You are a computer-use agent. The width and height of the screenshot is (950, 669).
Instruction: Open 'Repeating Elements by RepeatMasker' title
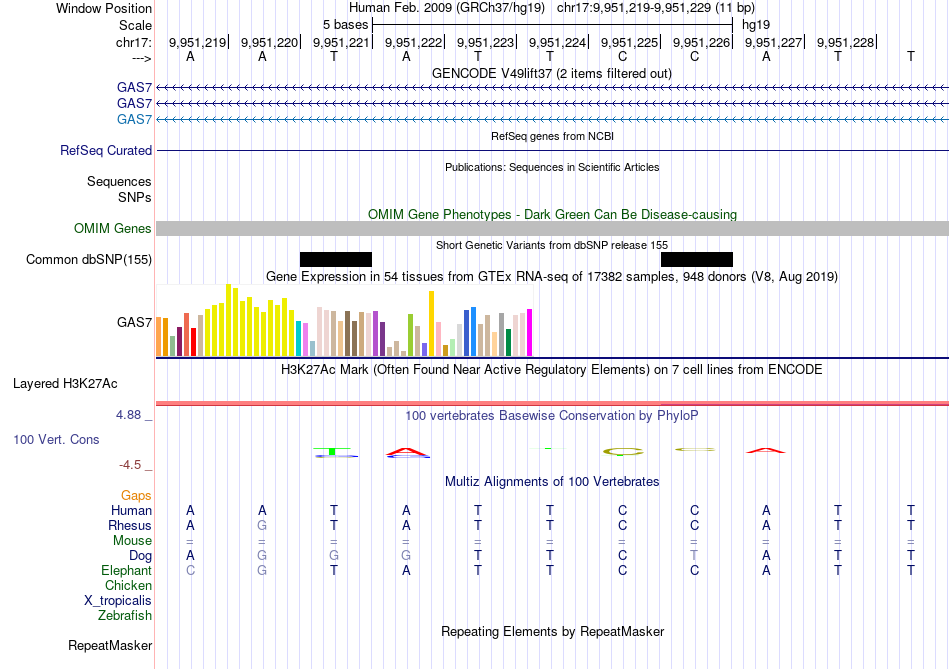click(553, 631)
